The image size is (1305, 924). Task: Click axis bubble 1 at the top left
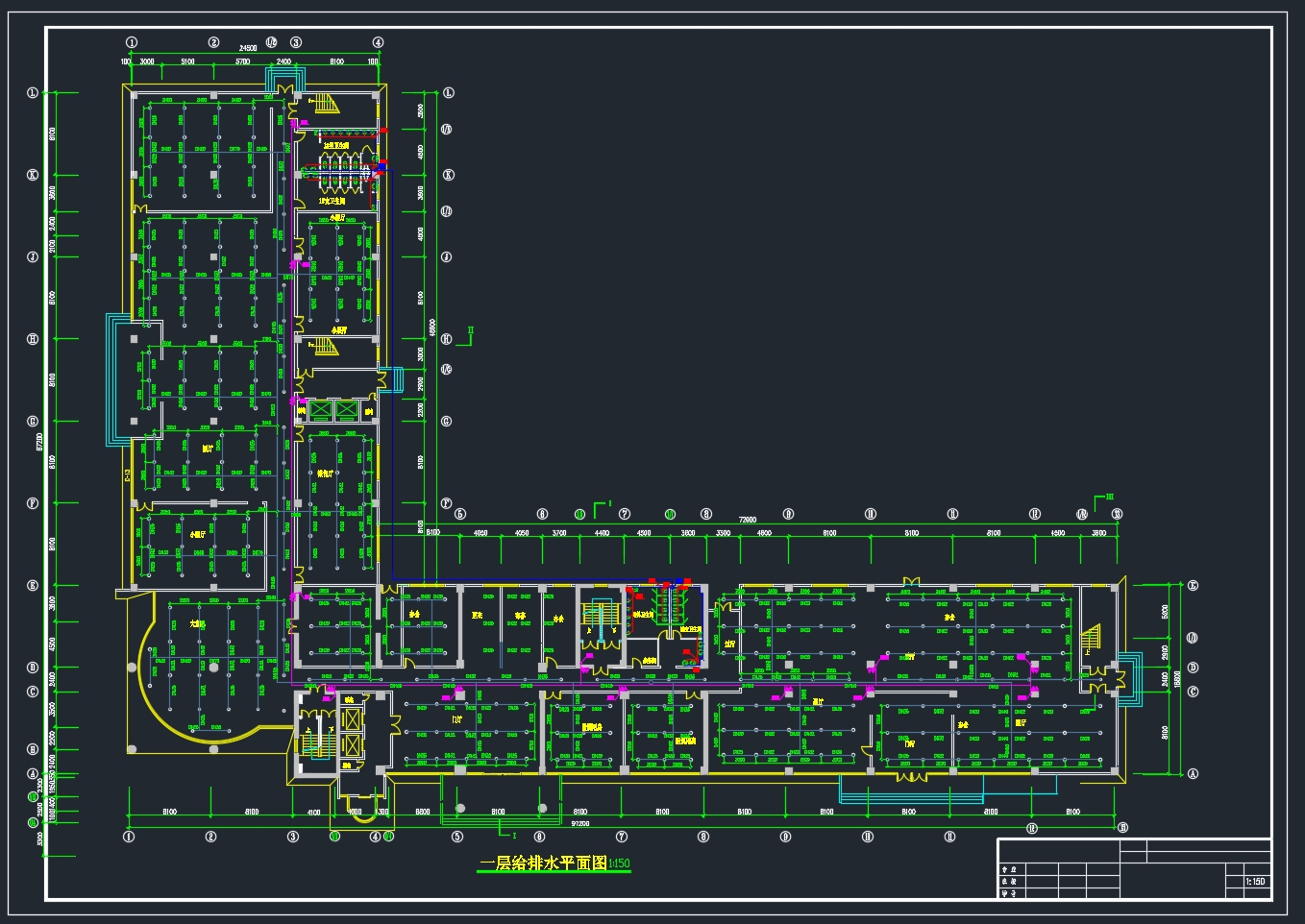pyautogui.click(x=132, y=42)
